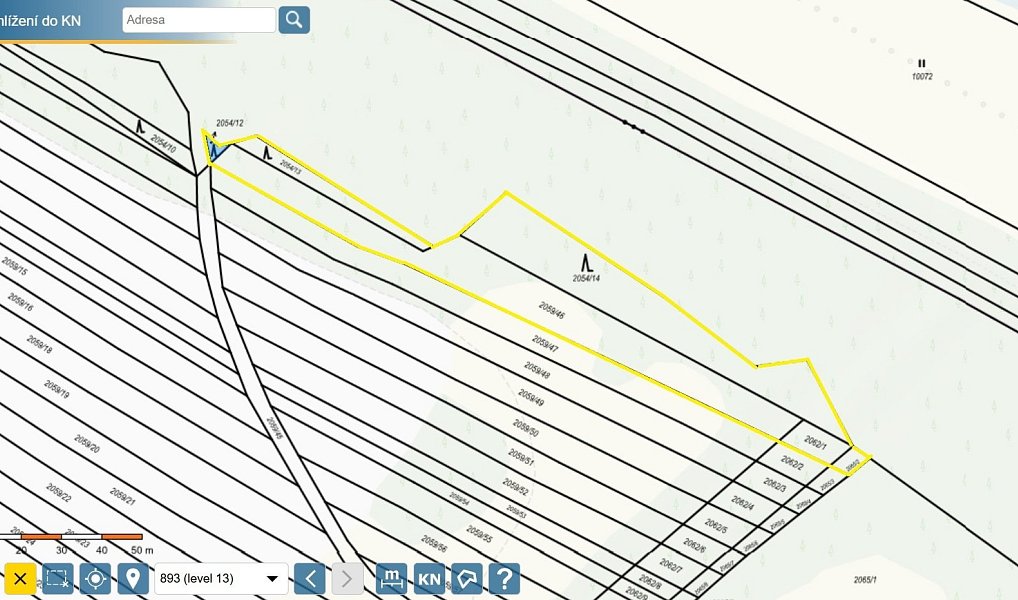Click parcel label 2054/14
Viewport: 1018px width, 600px height.
[x=586, y=278]
